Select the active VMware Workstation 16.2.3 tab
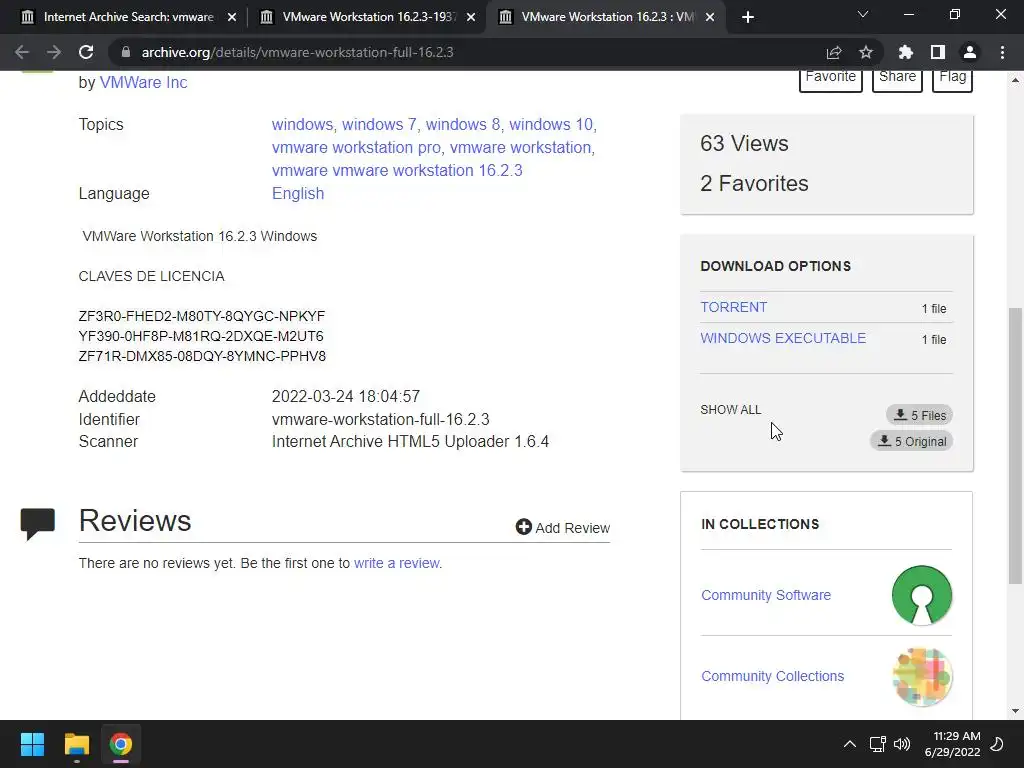 [x=607, y=17]
